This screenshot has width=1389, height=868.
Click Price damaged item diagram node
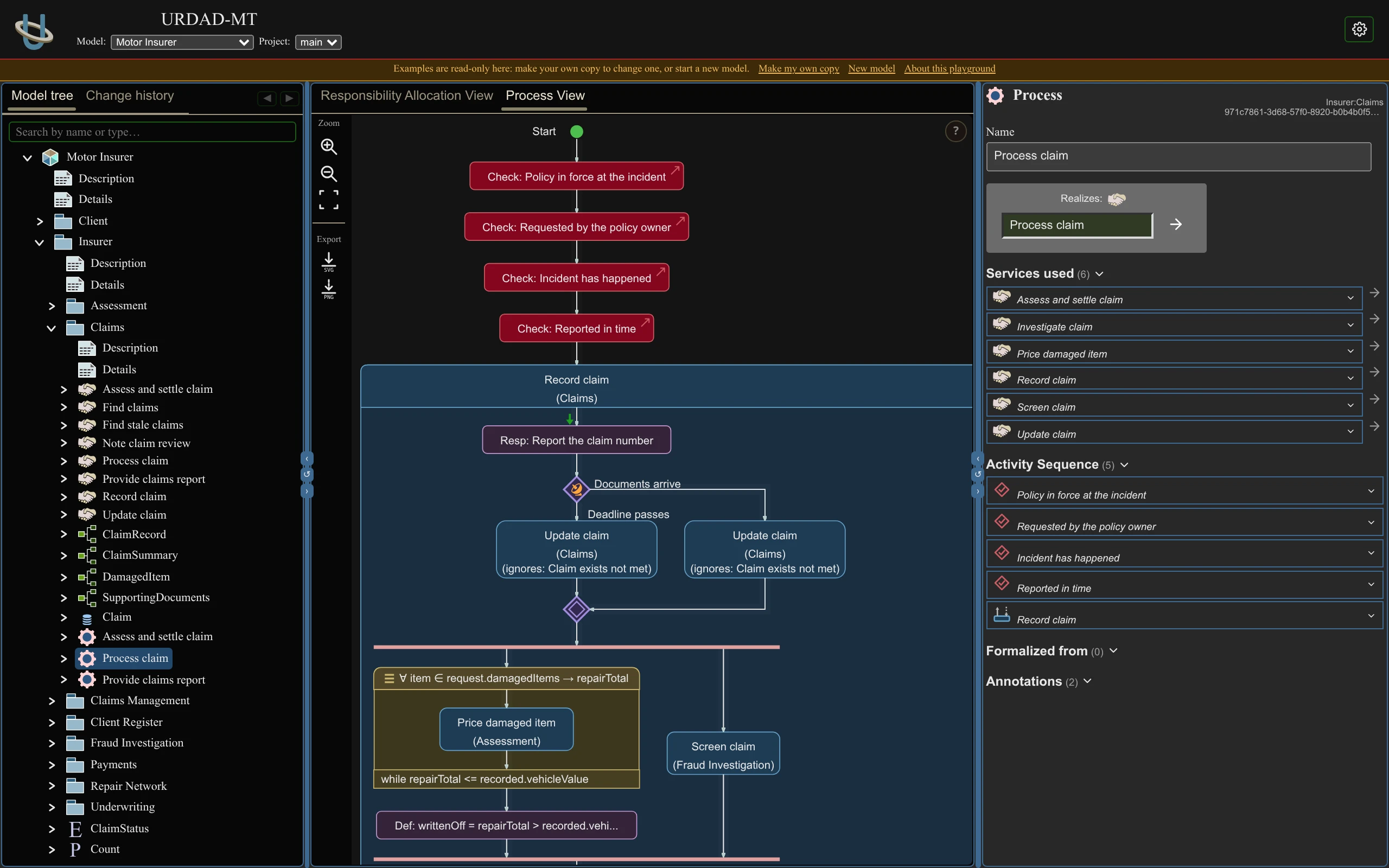coord(506,730)
